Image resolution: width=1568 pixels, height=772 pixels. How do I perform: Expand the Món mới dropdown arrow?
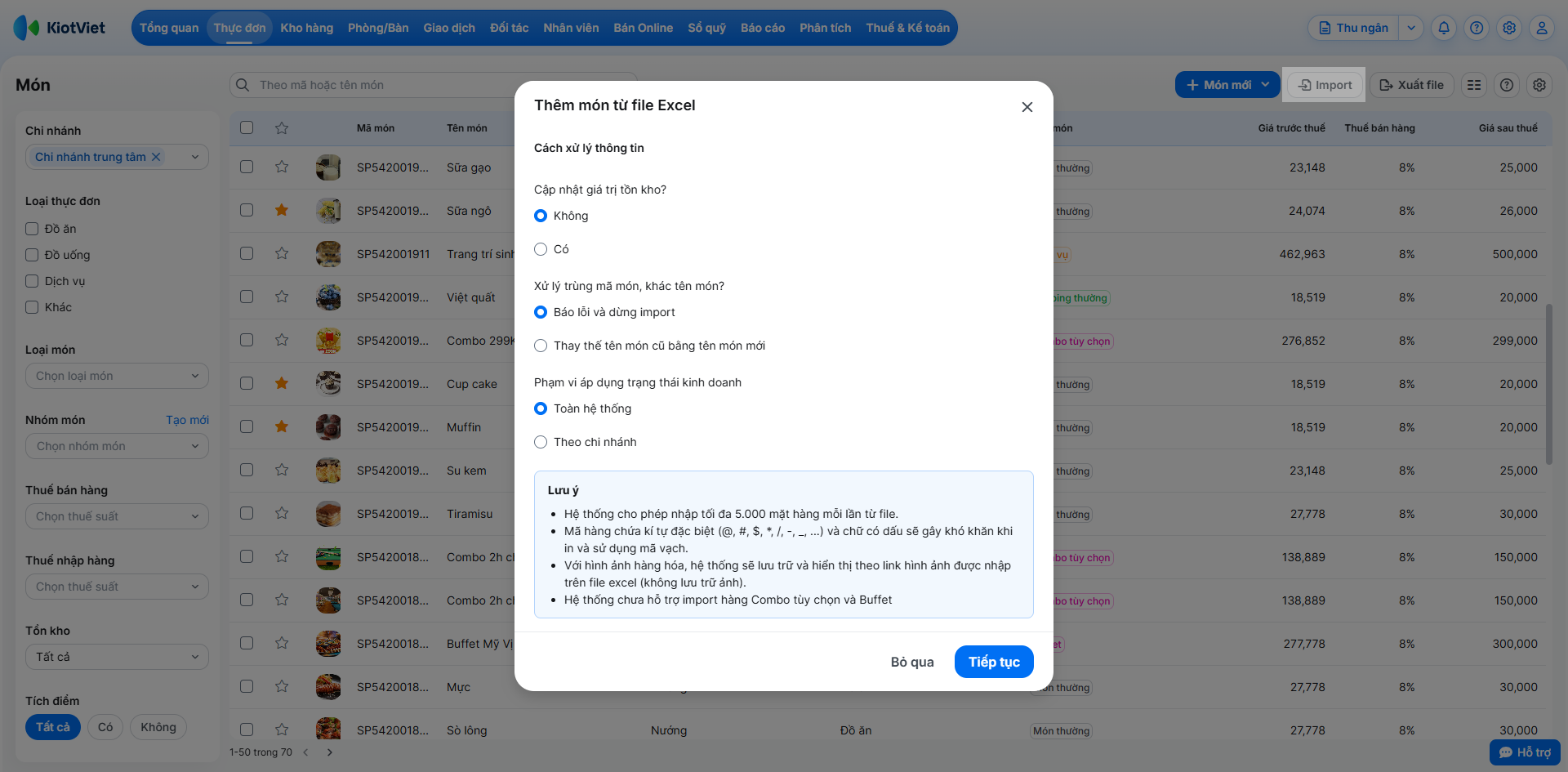pyautogui.click(x=1266, y=85)
